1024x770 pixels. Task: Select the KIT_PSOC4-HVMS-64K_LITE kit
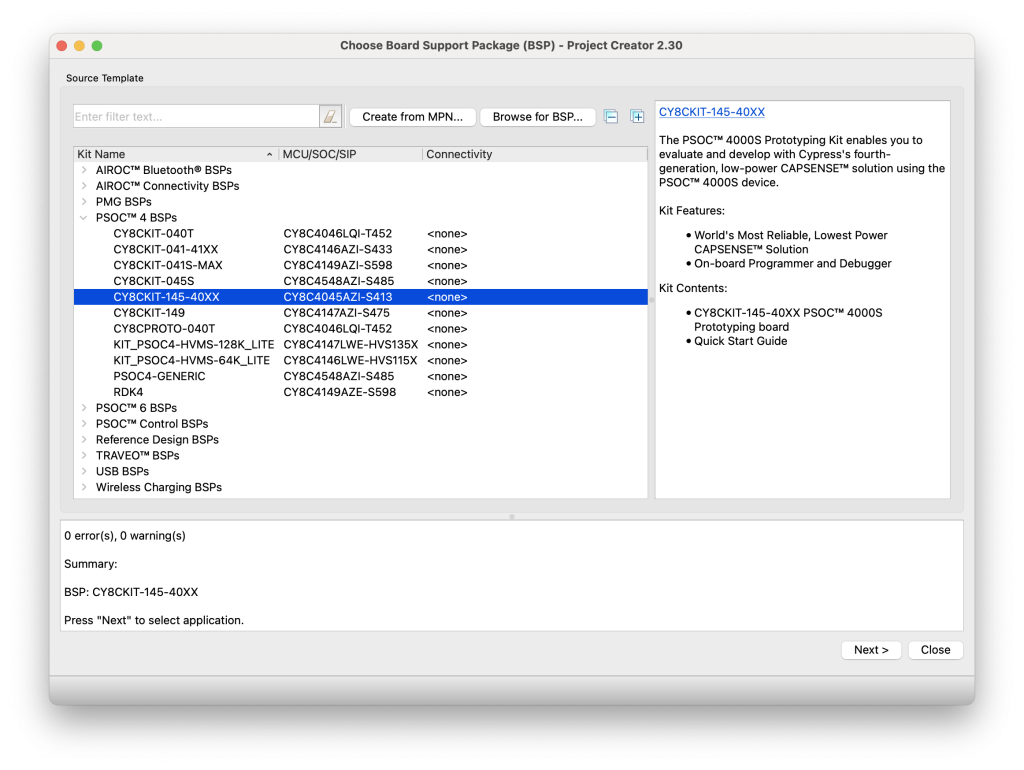pos(191,361)
